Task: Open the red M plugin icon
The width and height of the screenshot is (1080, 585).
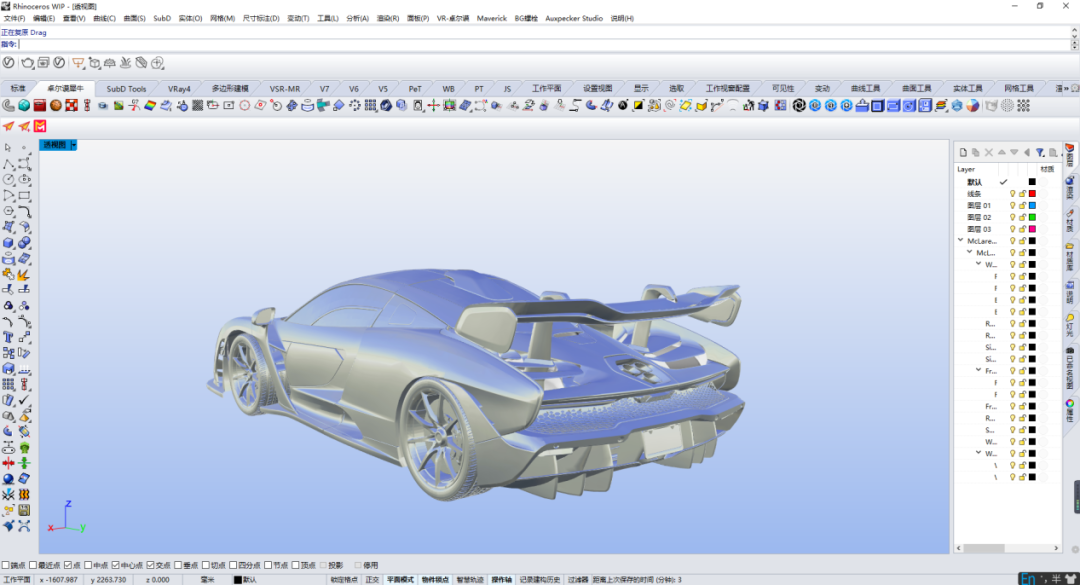Action: 40,125
